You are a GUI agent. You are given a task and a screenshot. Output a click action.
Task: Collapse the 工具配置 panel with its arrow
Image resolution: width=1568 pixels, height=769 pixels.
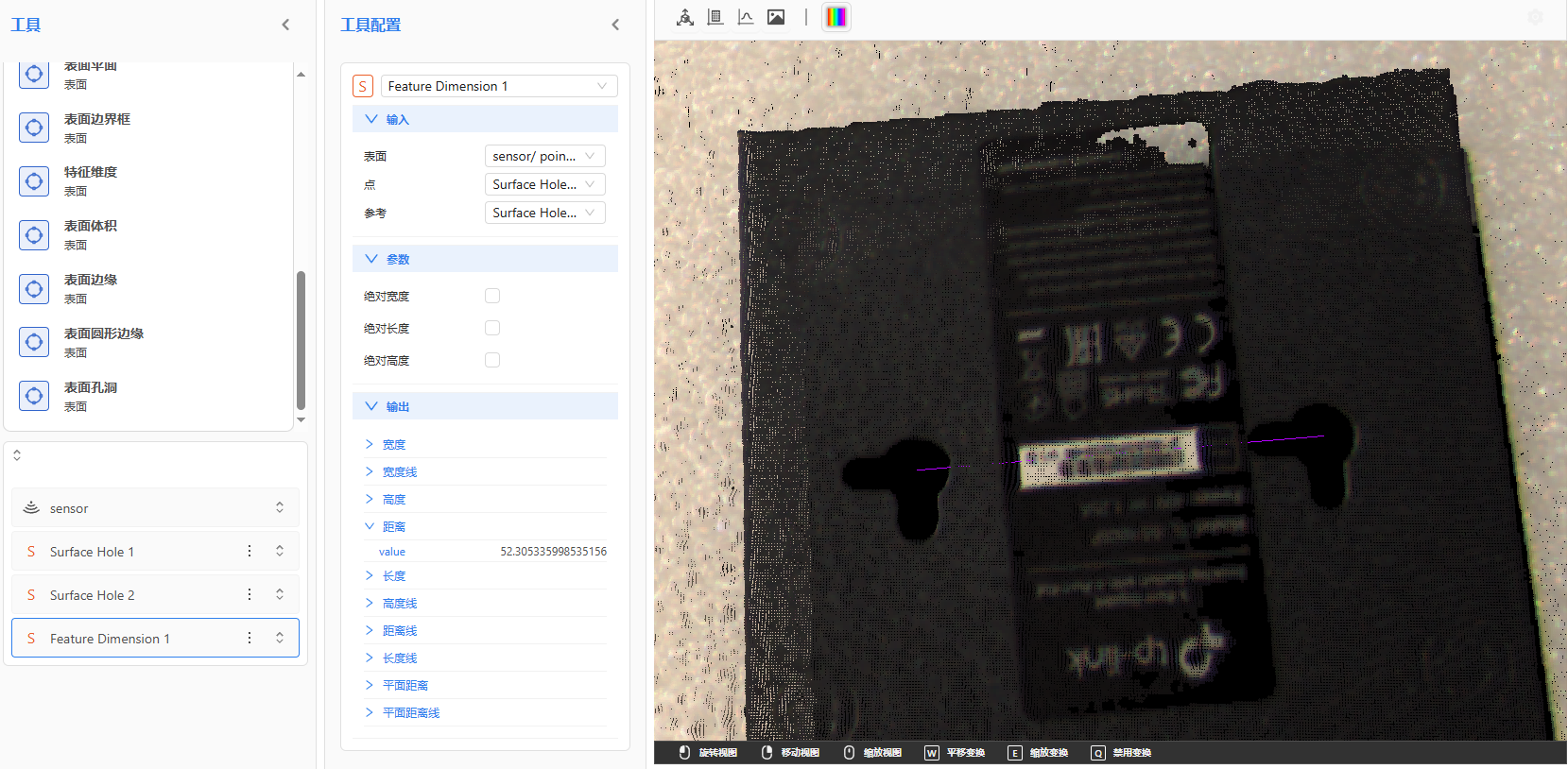615,25
